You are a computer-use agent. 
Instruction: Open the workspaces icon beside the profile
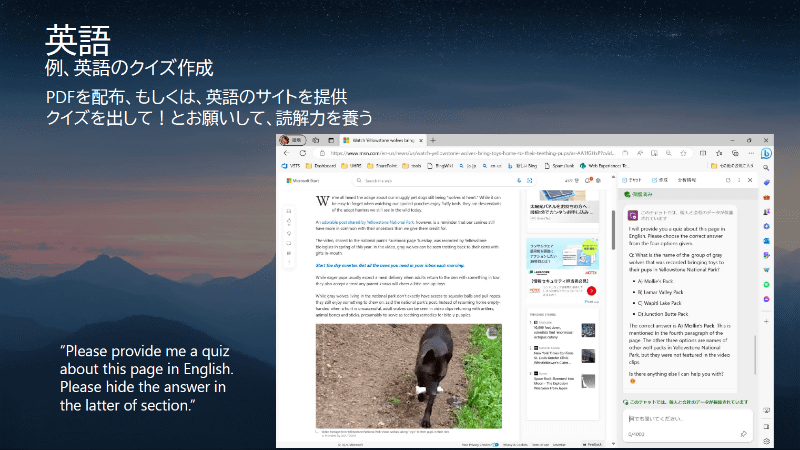316,140
